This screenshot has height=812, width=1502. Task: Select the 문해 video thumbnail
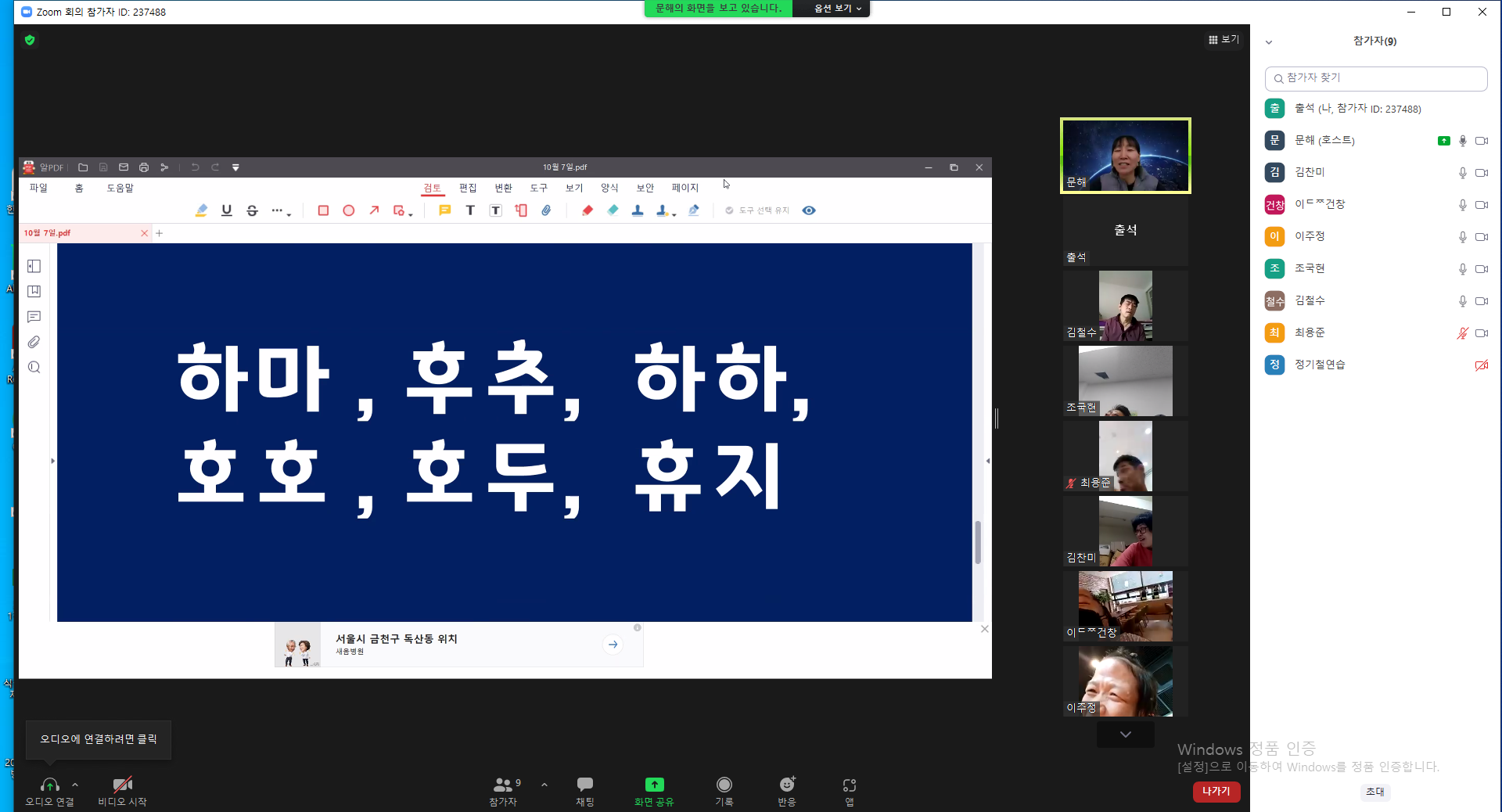[1126, 155]
